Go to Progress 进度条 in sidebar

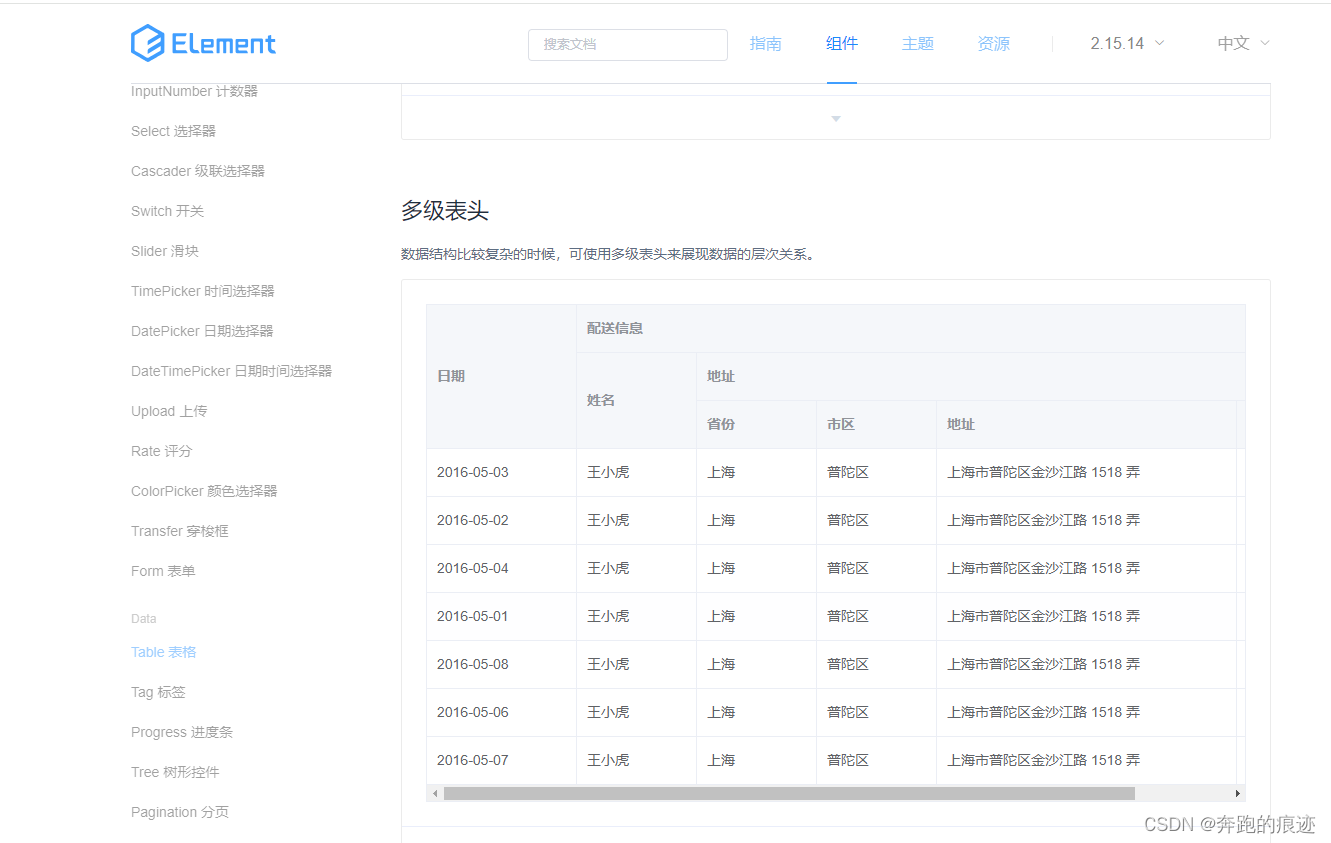click(182, 732)
